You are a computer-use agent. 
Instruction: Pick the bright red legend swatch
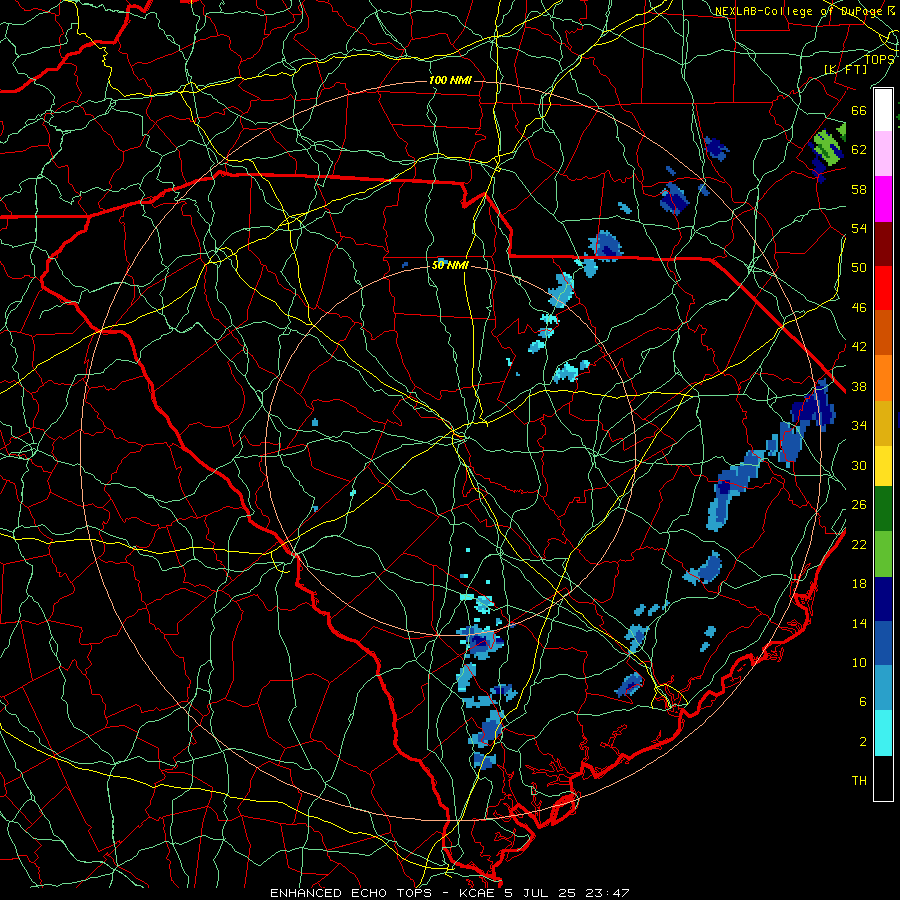[883, 288]
